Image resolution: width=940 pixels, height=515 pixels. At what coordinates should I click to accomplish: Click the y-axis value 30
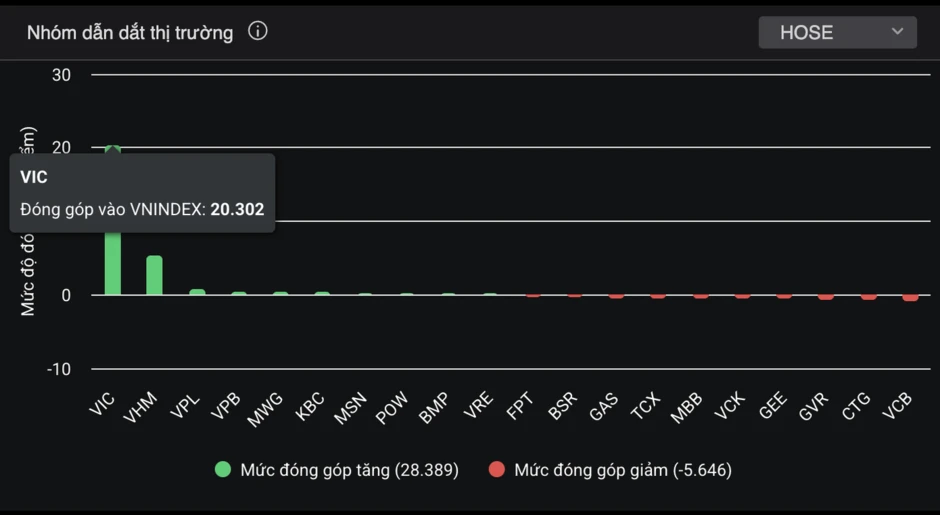(61, 75)
